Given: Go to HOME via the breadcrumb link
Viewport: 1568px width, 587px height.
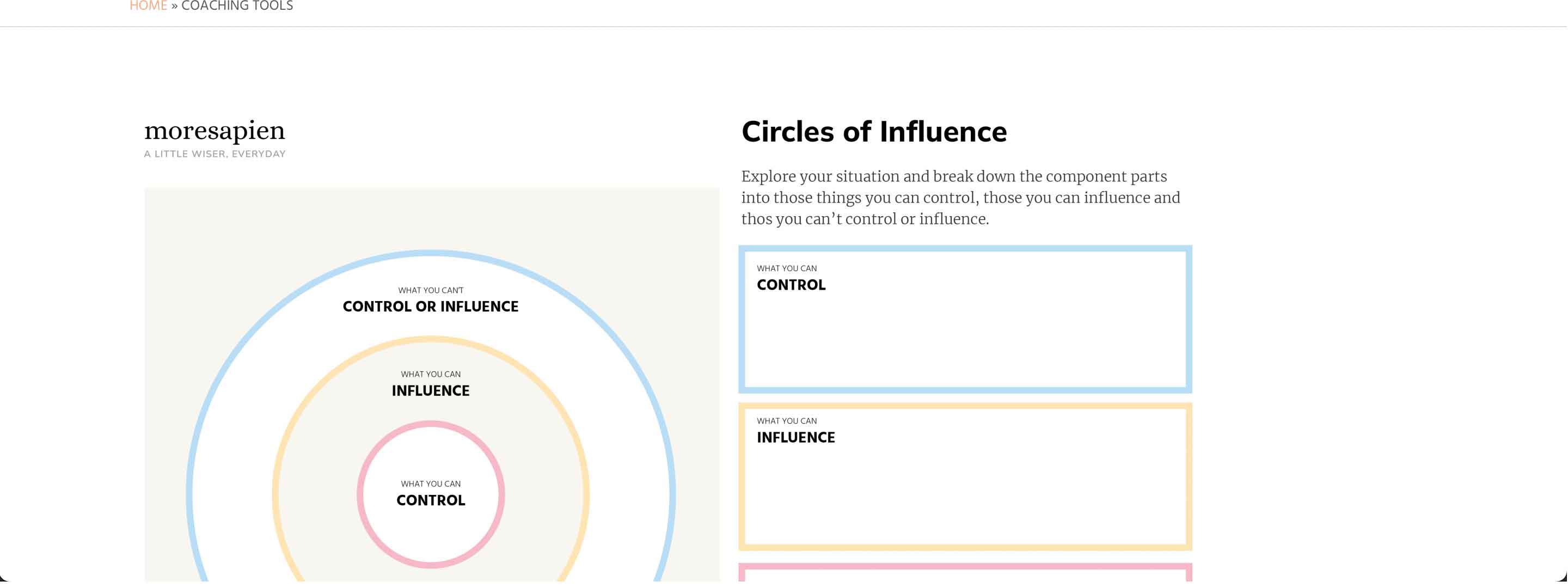Looking at the screenshot, I should tap(148, 5).
